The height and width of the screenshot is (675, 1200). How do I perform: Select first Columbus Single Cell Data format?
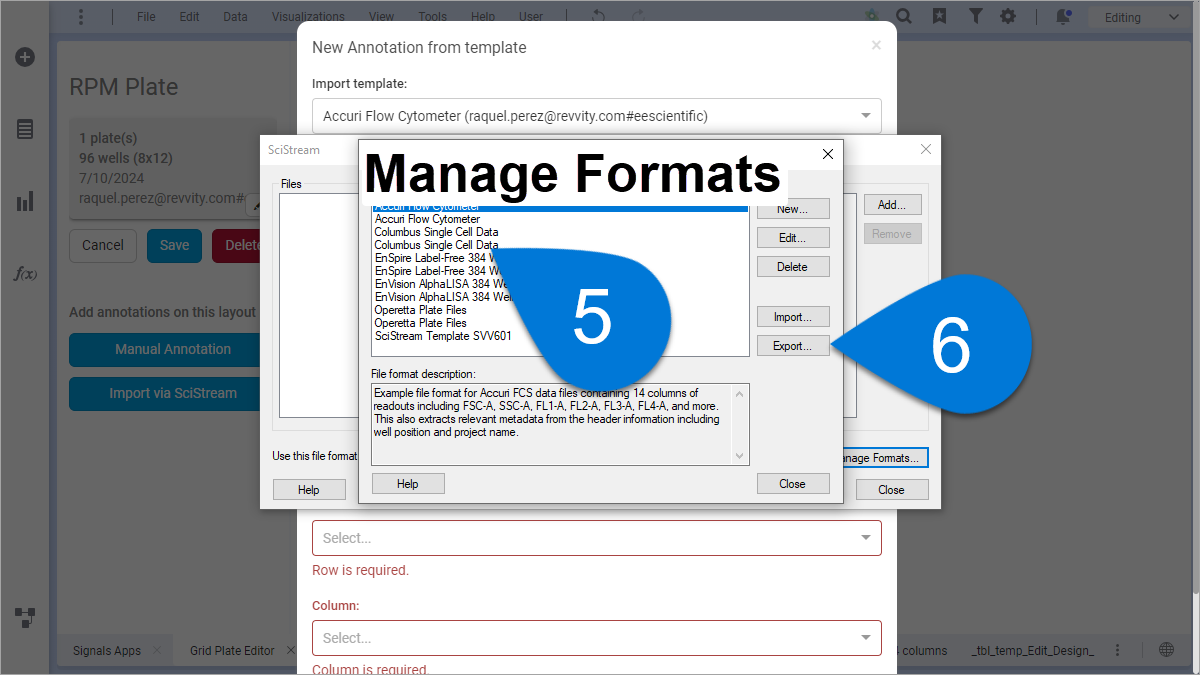[x=437, y=232]
